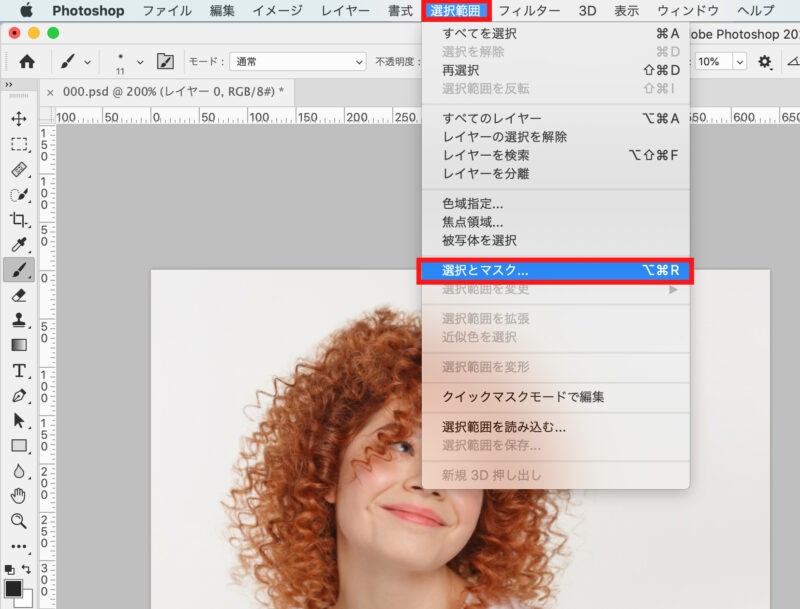The width and height of the screenshot is (800, 609).
Task: Reset to default foreground and background colors
Action: (9, 569)
